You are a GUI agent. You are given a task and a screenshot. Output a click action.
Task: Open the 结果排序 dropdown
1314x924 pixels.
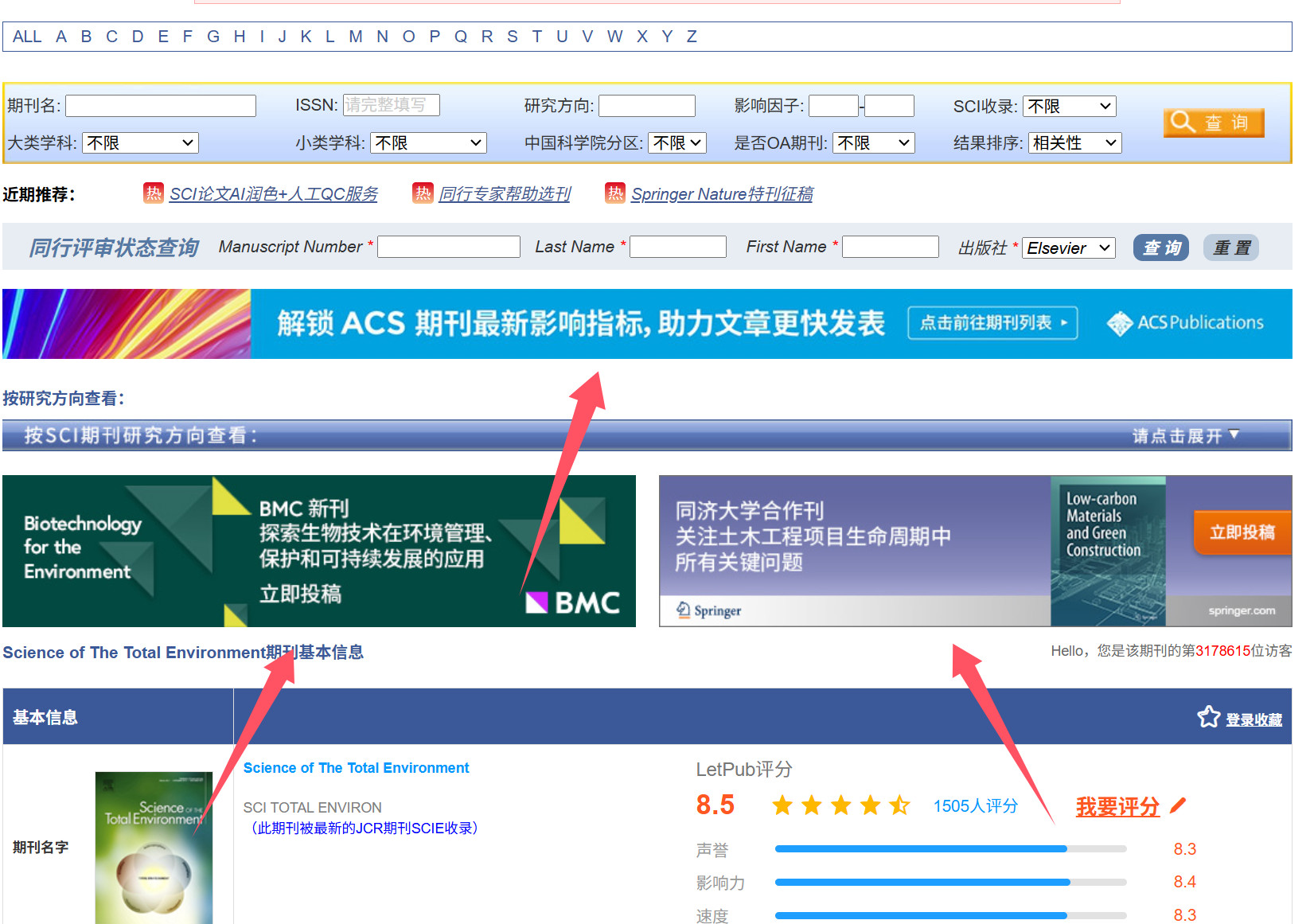coord(1074,143)
